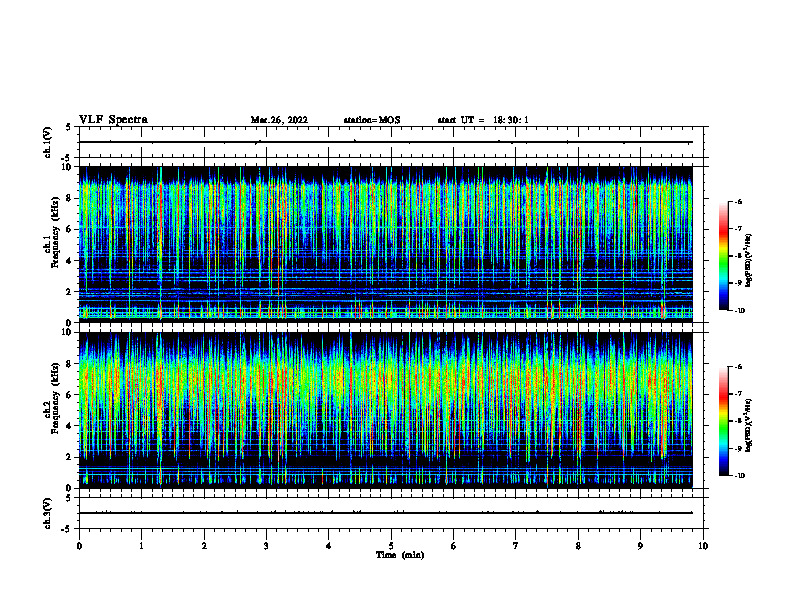Click the "-7" tick on ch.2 color bar
Viewport: 792px width, 612px height.
(x=738, y=394)
